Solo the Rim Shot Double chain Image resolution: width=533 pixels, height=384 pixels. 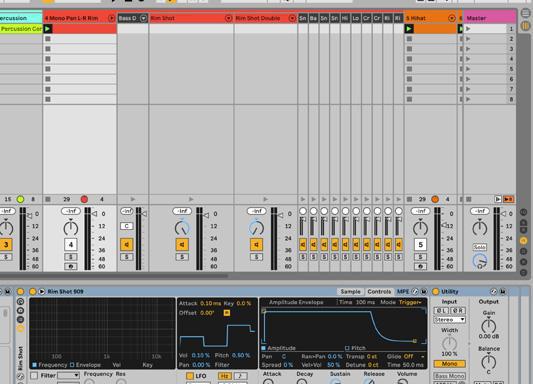tap(256, 257)
